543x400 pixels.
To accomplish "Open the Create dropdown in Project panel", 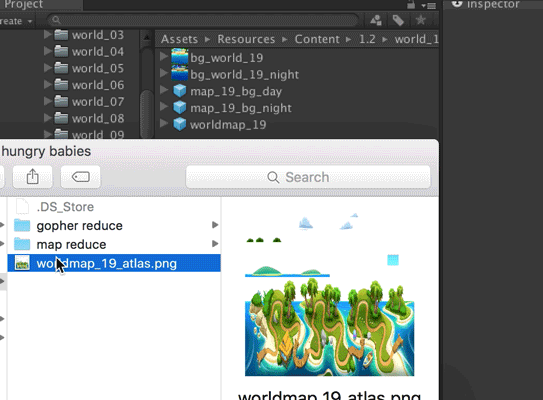I will coord(16,21).
